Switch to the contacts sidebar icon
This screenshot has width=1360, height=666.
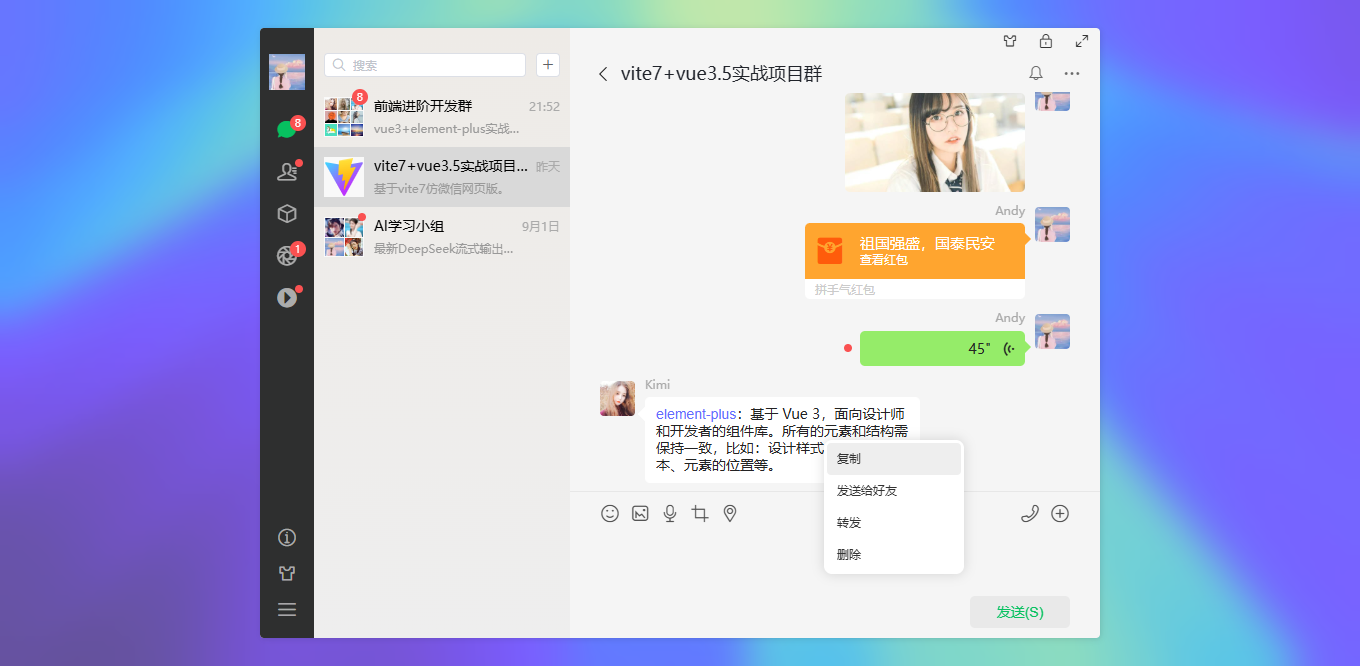287,171
